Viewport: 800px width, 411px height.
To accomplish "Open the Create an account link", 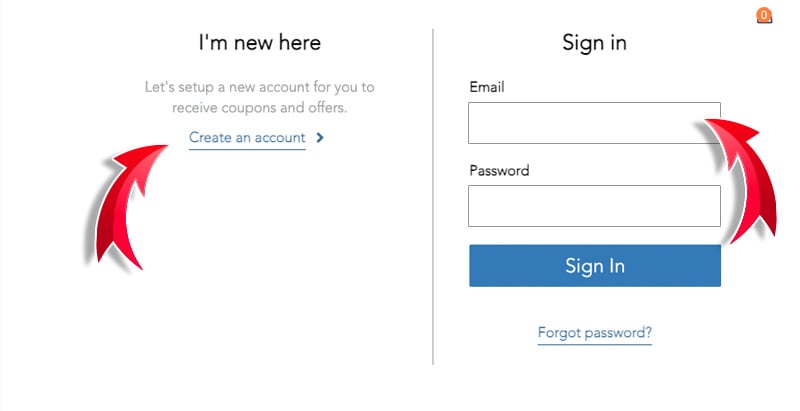I will 247,138.
